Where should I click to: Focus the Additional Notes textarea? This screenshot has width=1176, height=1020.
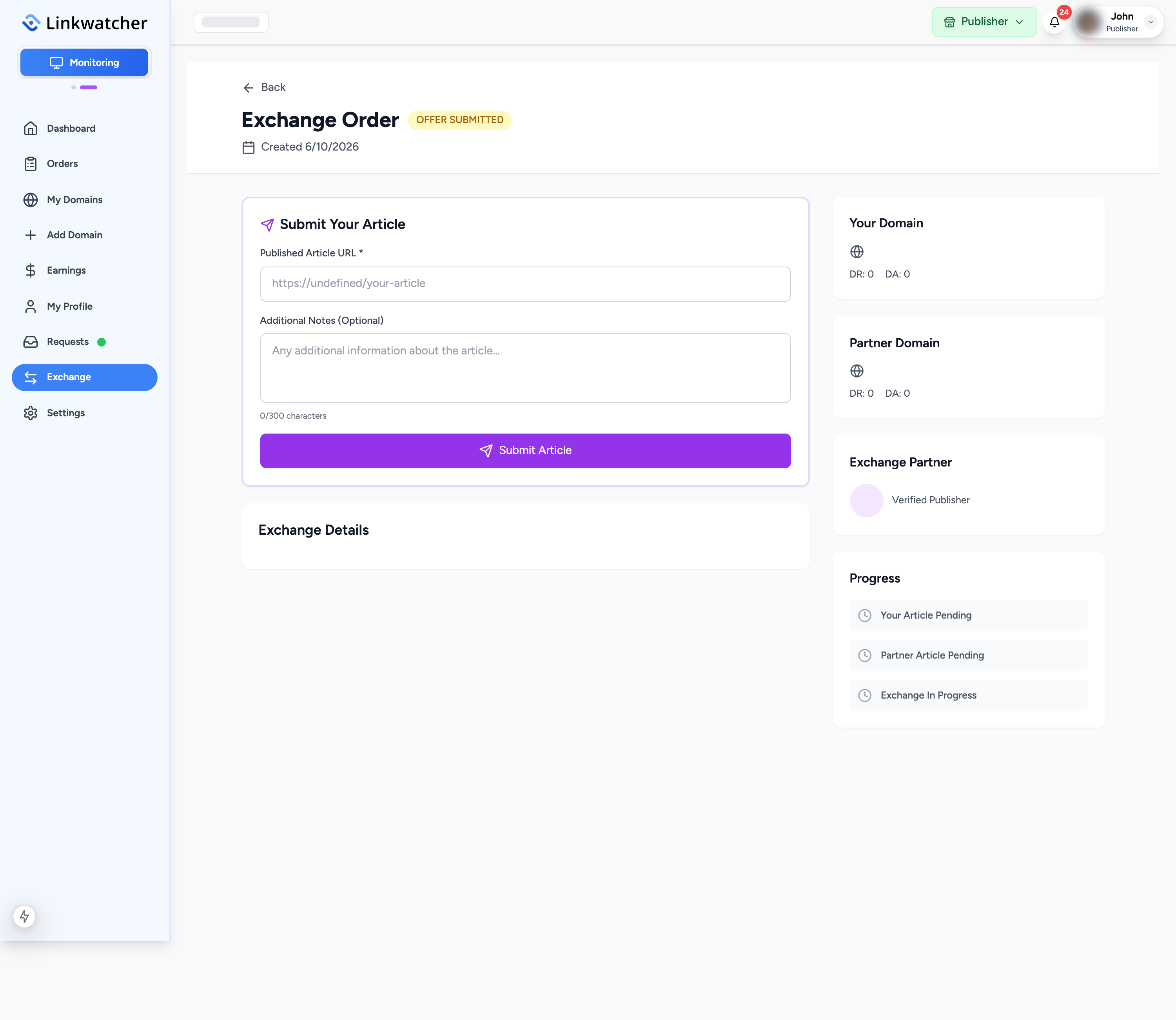(525, 368)
